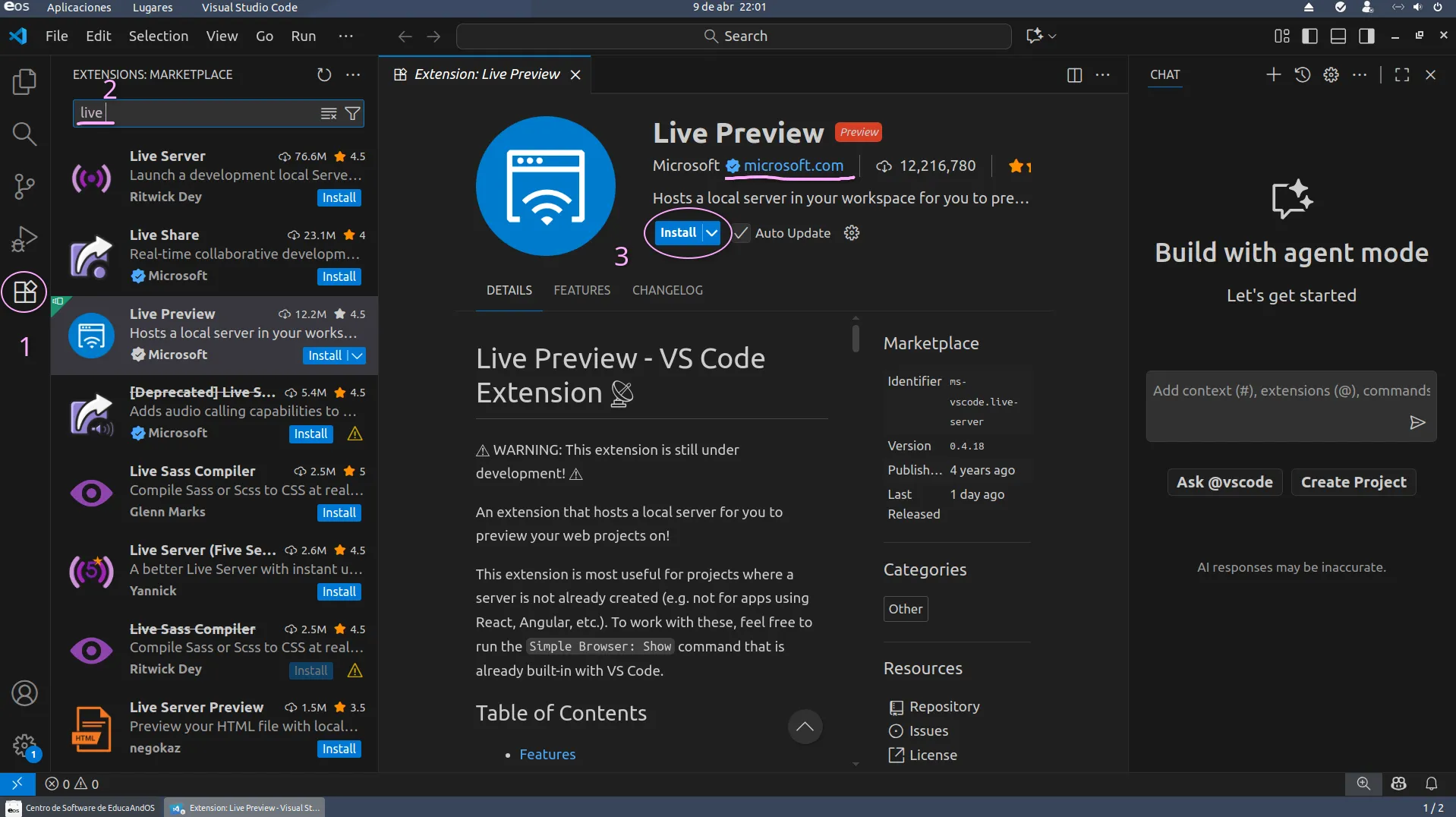
Task: Switch to the FEATURES tab
Action: (x=581, y=290)
